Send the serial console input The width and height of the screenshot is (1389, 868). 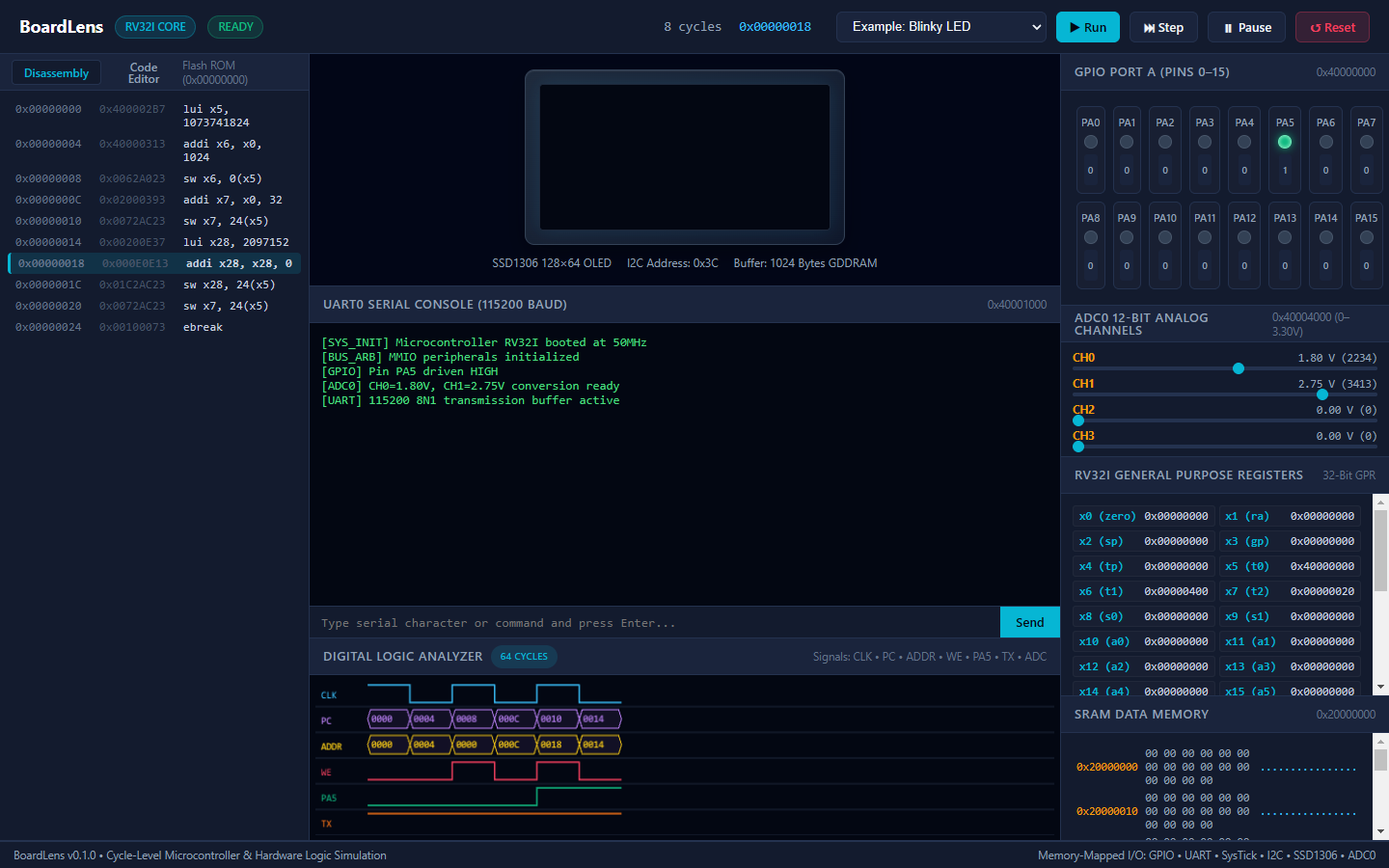(1029, 622)
